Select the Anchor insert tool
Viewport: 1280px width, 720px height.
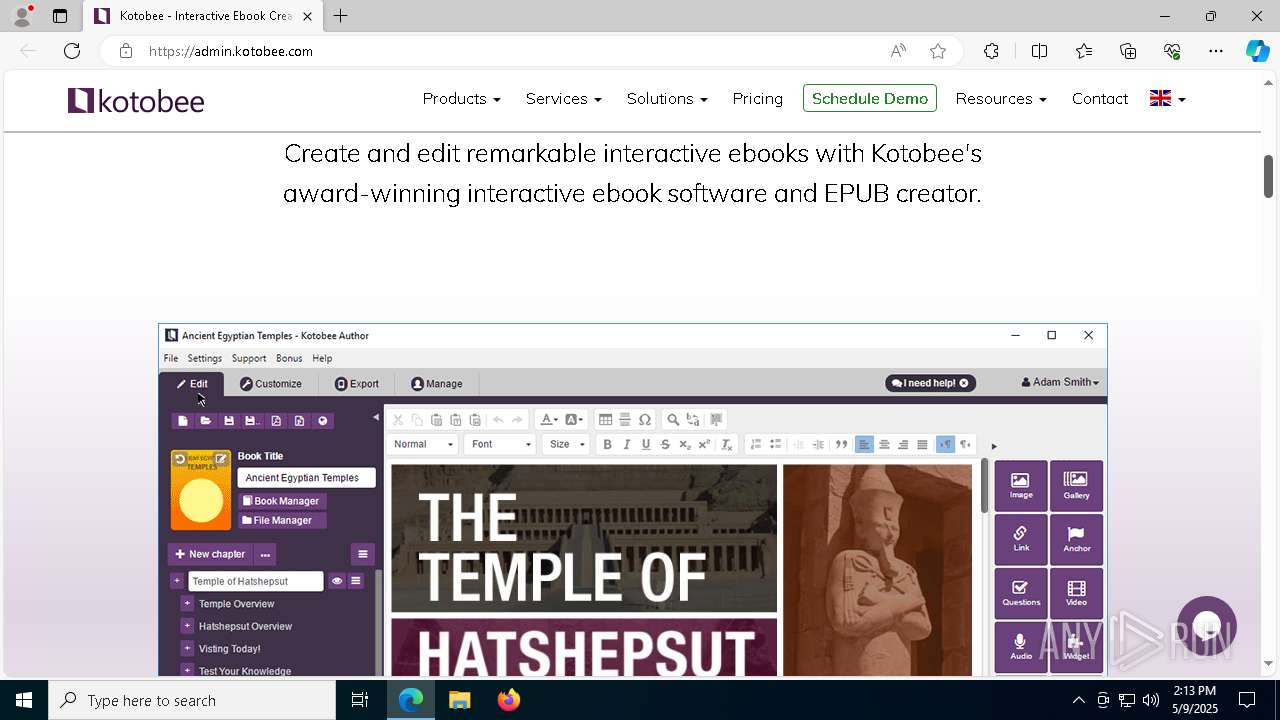point(1076,539)
